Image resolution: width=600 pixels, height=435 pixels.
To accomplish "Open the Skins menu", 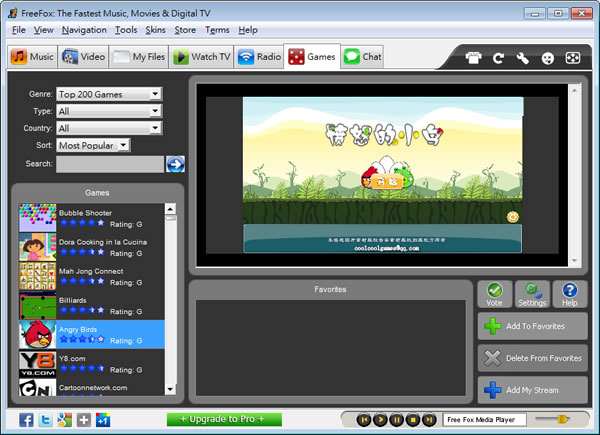I will pos(156,30).
